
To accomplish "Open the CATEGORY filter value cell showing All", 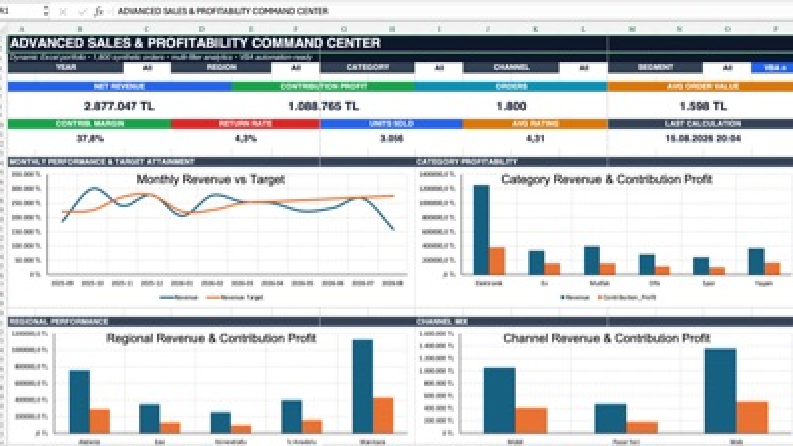I will 438,68.
